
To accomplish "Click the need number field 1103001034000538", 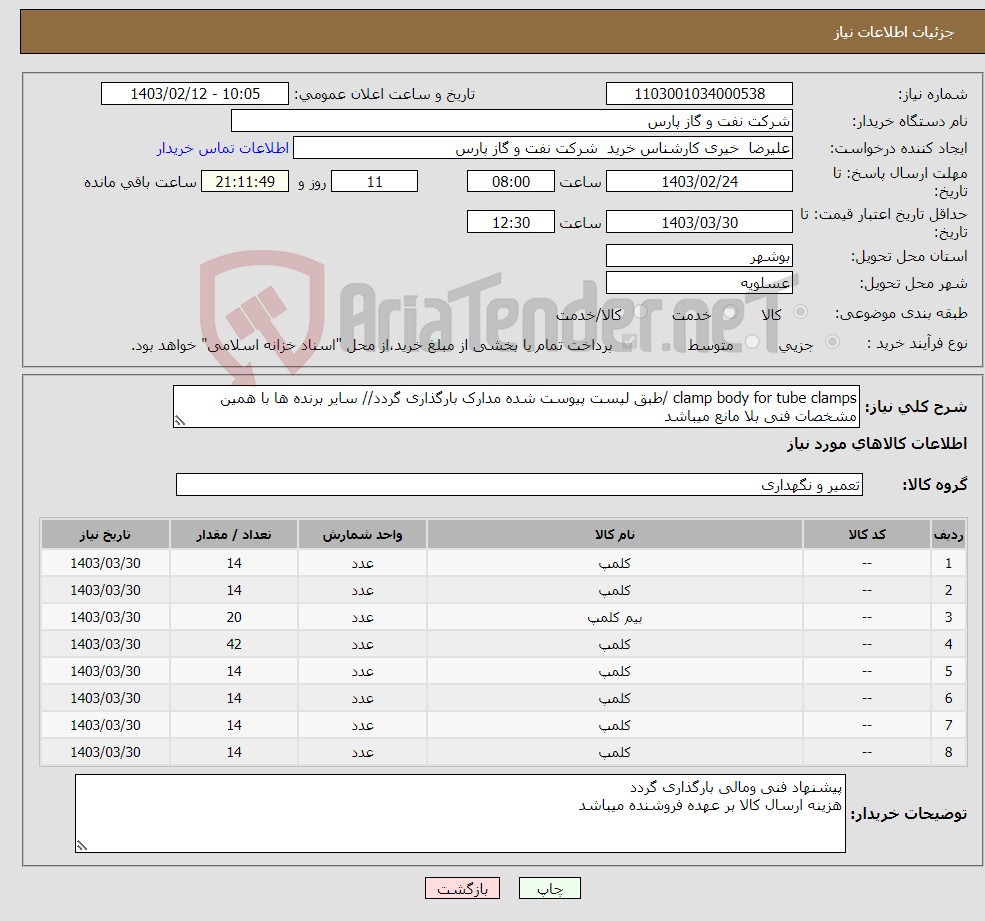I will [x=699, y=94].
